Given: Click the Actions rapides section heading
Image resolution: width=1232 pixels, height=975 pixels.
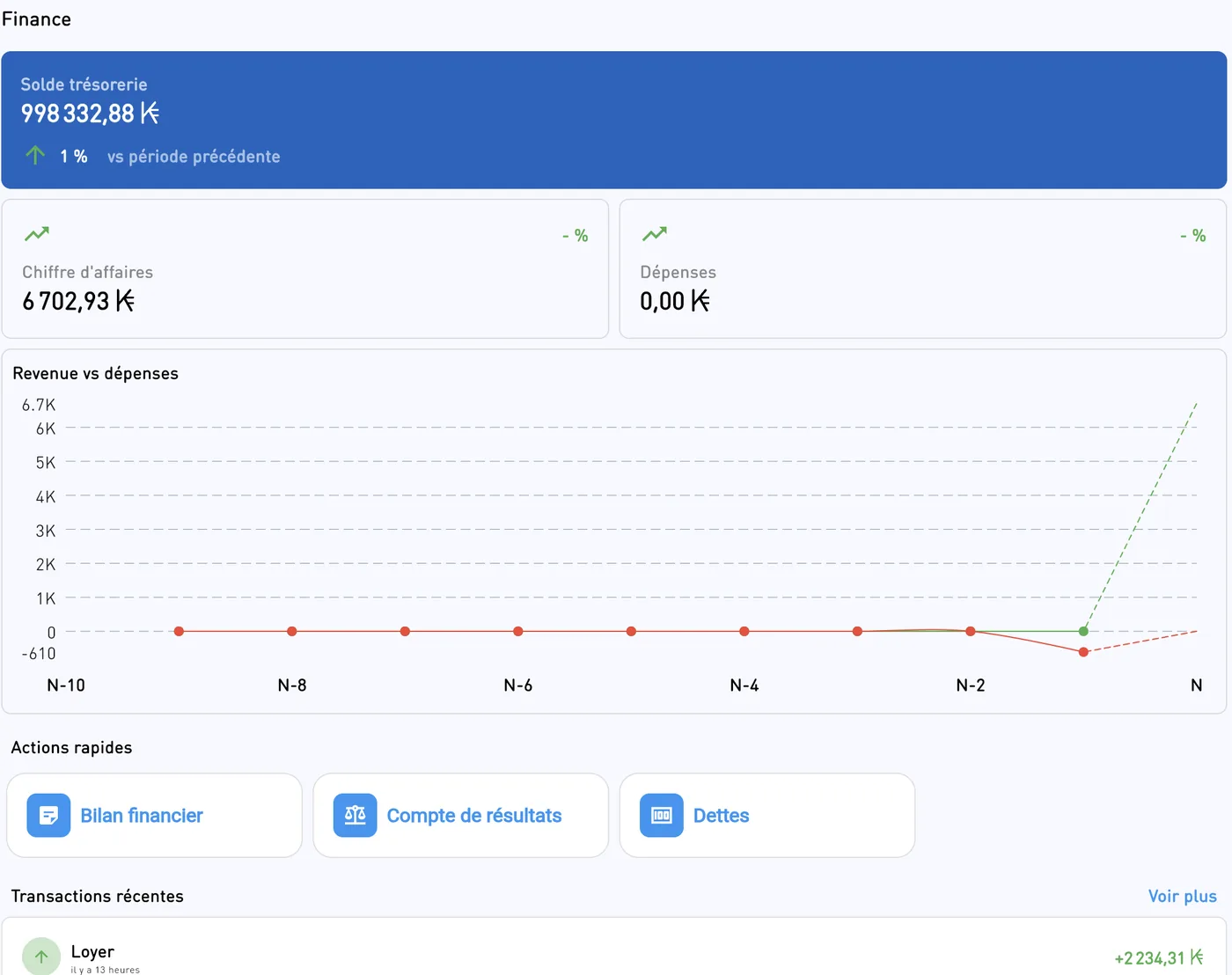Looking at the screenshot, I should (71, 747).
